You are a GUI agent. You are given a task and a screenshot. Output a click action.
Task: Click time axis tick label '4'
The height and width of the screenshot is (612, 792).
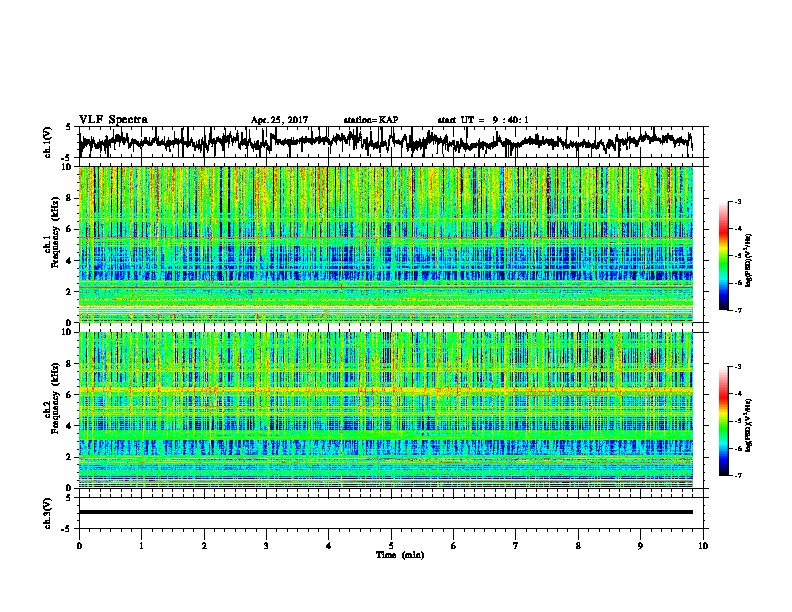tap(329, 546)
